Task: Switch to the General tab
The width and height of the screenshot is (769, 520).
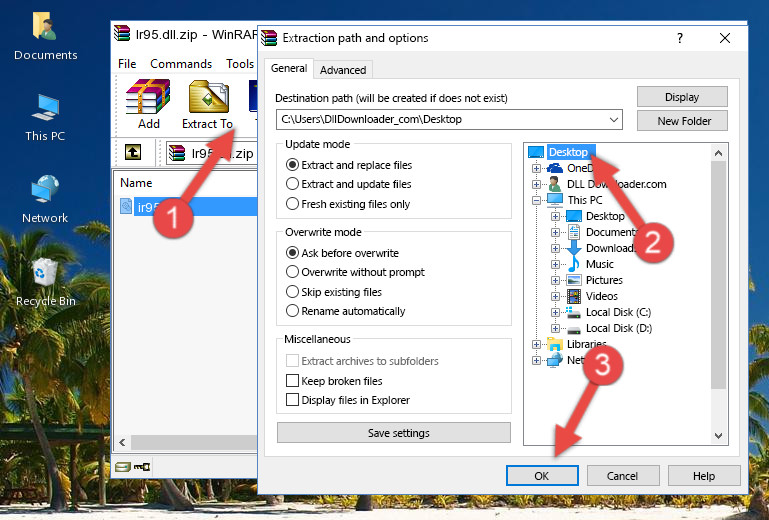Action: pyautogui.click(x=289, y=68)
